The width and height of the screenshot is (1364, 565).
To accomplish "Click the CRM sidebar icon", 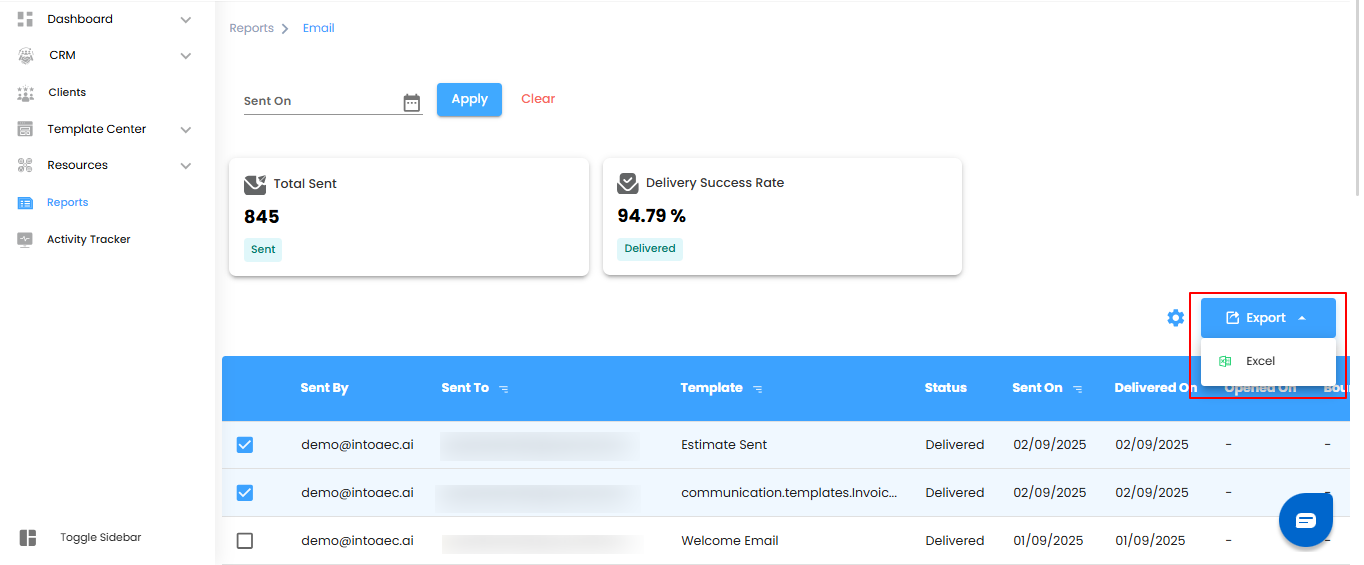I will pos(26,56).
